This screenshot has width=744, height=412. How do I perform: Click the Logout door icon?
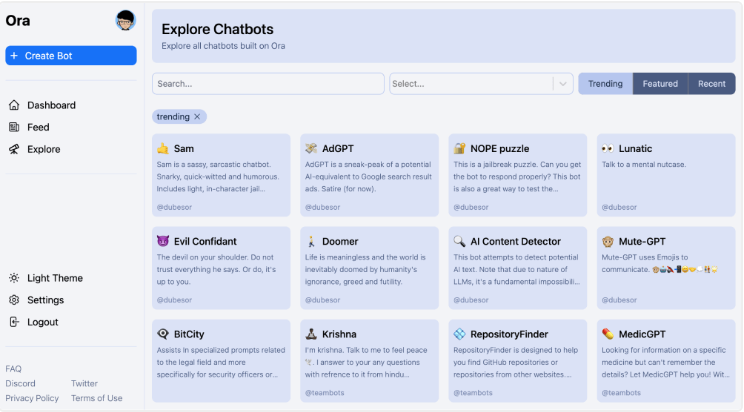14,322
